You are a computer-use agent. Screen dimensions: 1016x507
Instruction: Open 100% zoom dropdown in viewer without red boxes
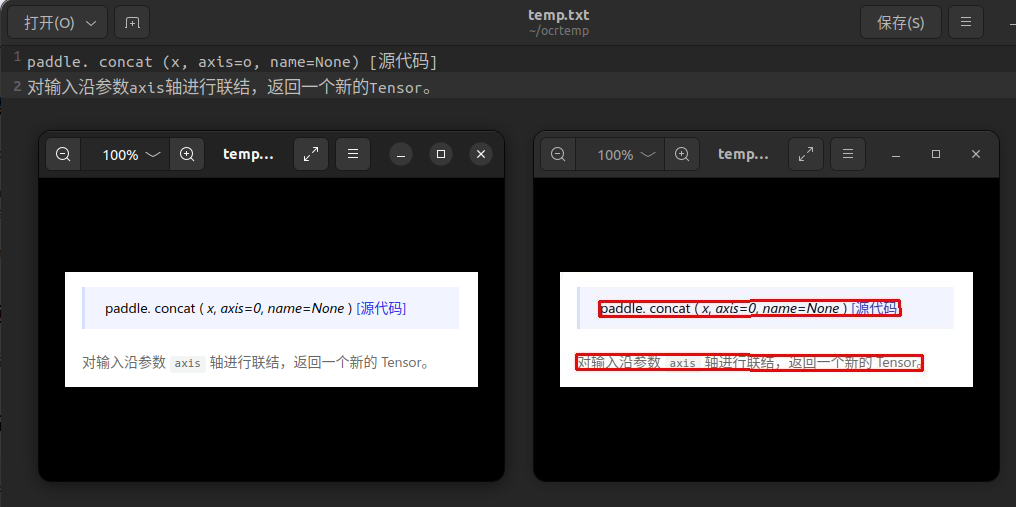coord(131,154)
